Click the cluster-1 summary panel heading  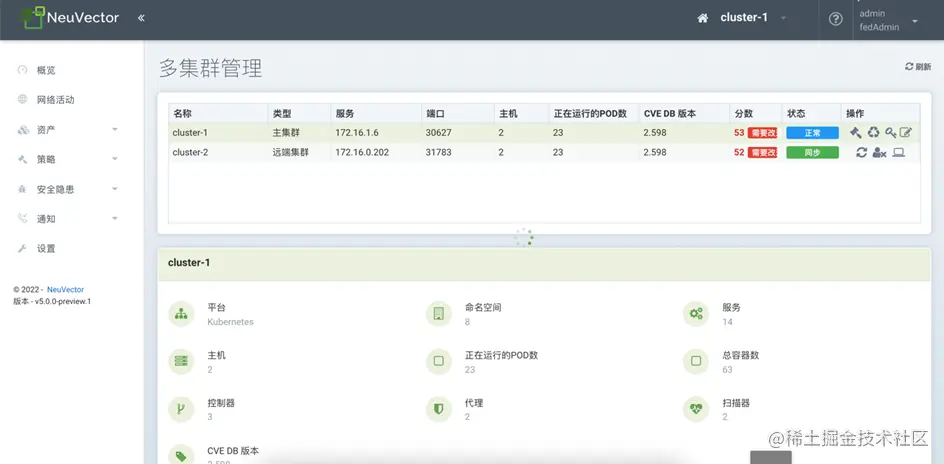189,263
